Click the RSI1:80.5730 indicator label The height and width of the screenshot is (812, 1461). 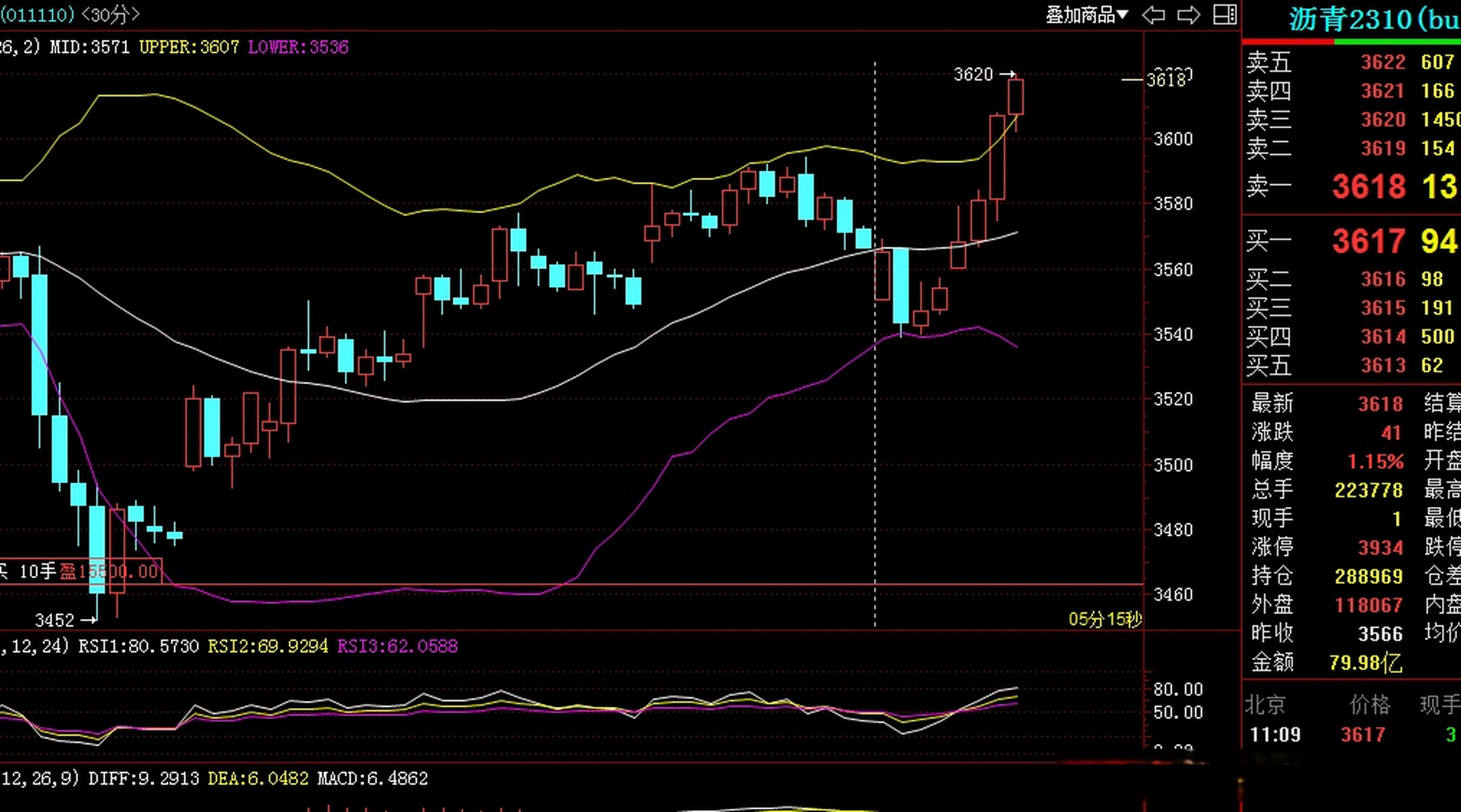[x=138, y=646]
